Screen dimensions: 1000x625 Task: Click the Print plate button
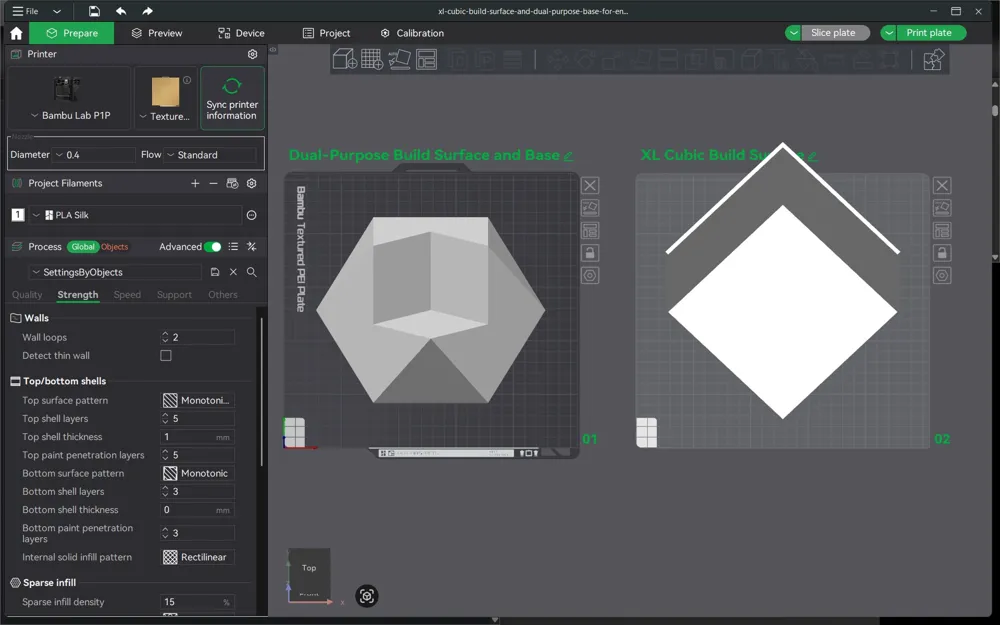tap(928, 32)
